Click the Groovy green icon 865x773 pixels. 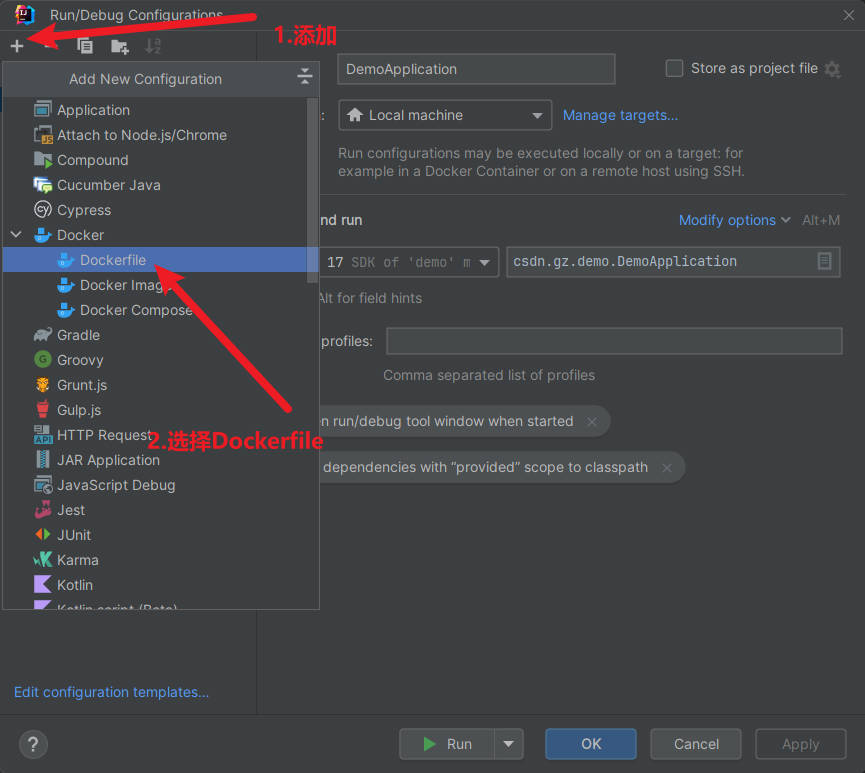click(42, 360)
